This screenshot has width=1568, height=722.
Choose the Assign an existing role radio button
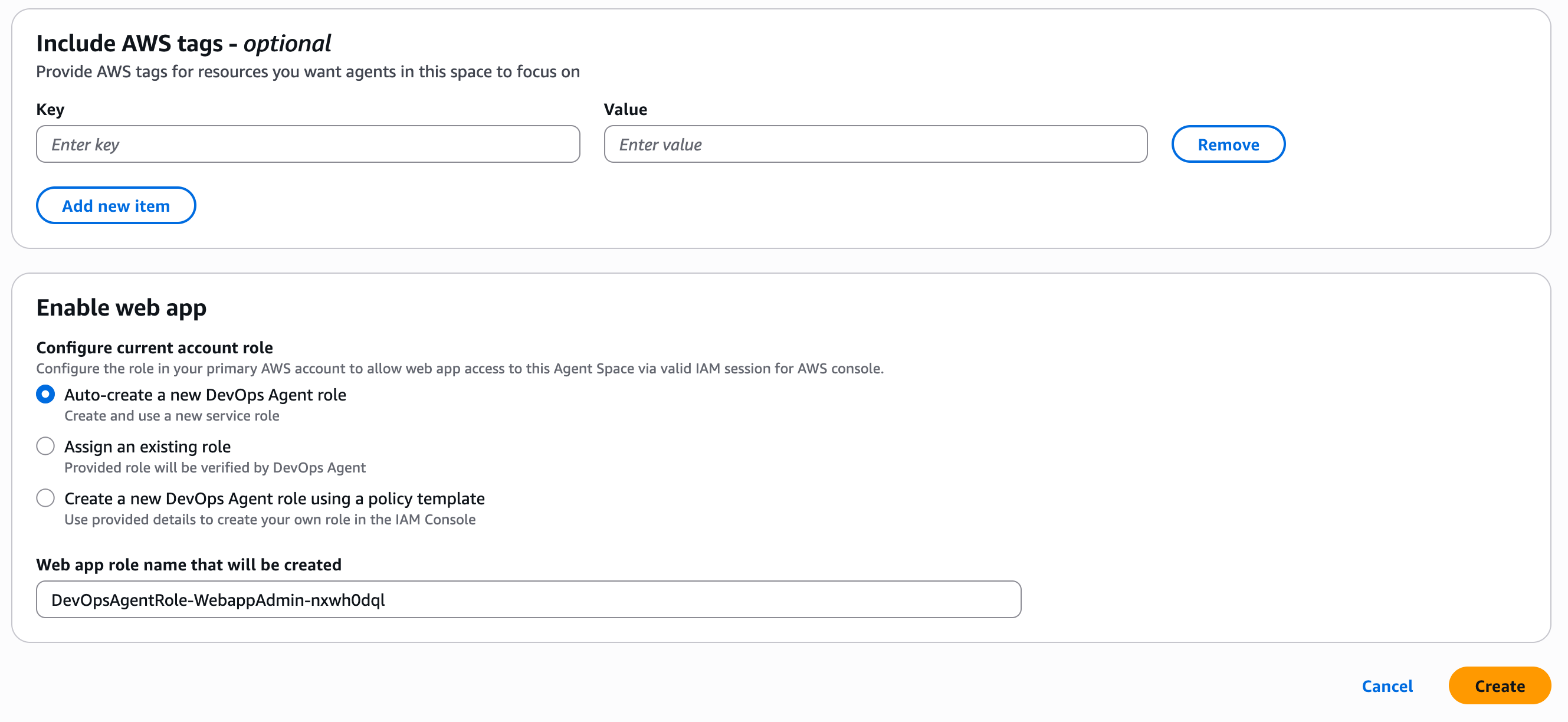pos(45,446)
